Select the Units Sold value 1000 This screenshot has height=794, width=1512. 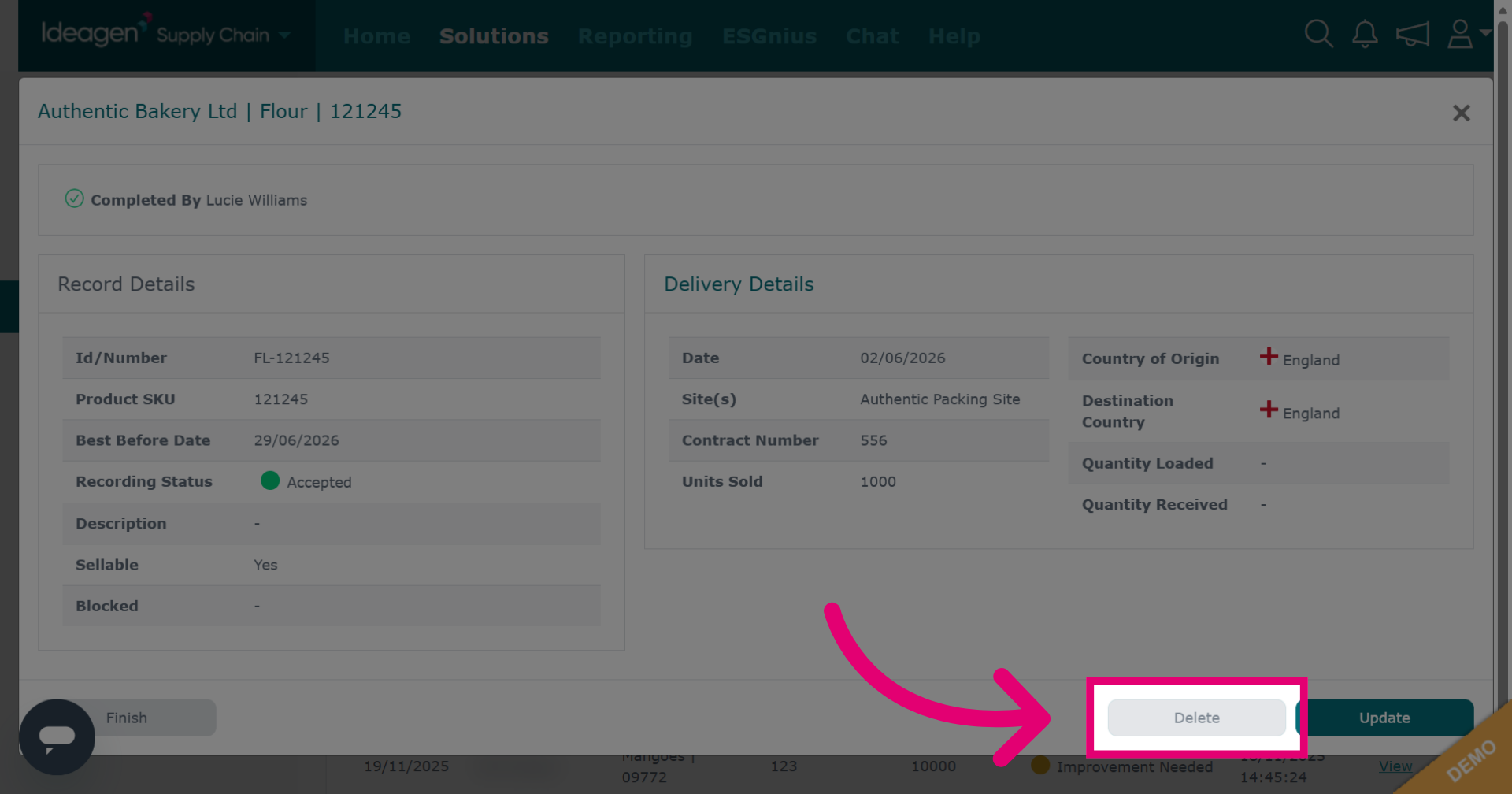(x=878, y=481)
